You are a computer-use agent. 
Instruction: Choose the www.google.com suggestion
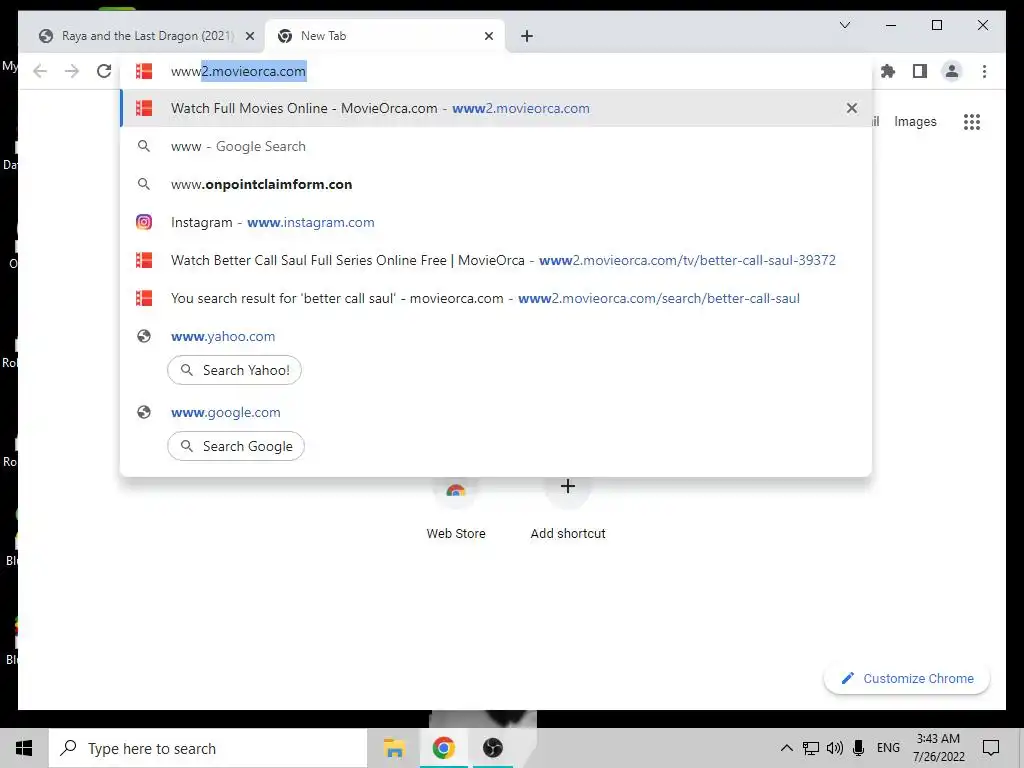click(496, 412)
